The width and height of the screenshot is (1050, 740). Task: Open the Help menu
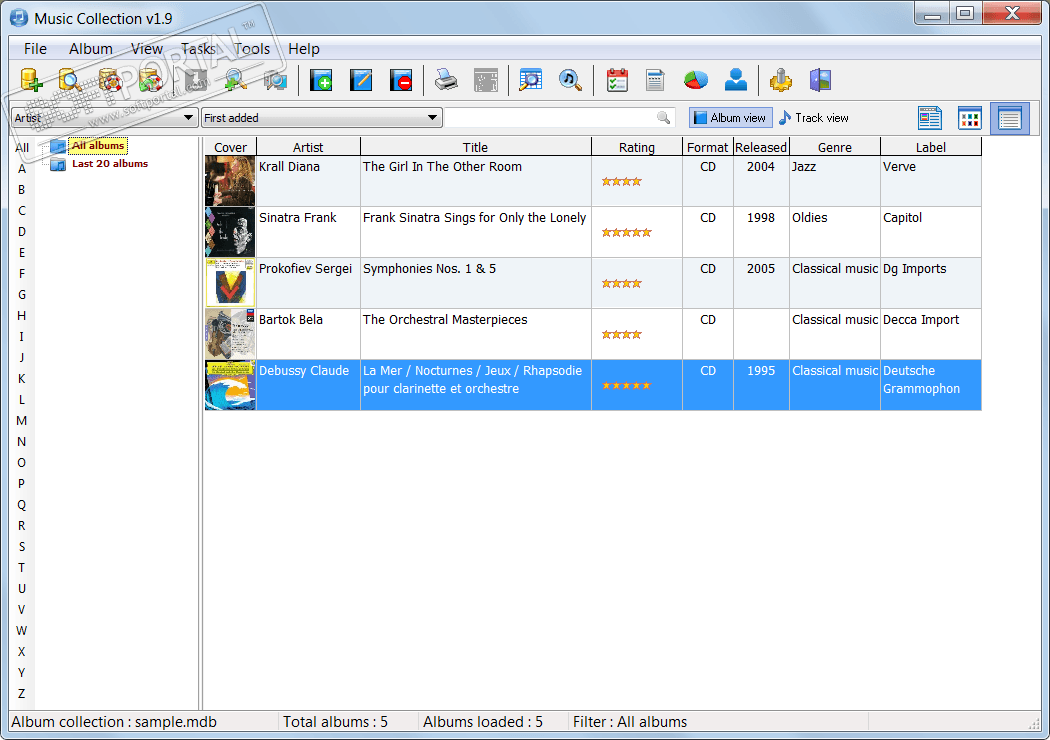[x=303, y=49]
